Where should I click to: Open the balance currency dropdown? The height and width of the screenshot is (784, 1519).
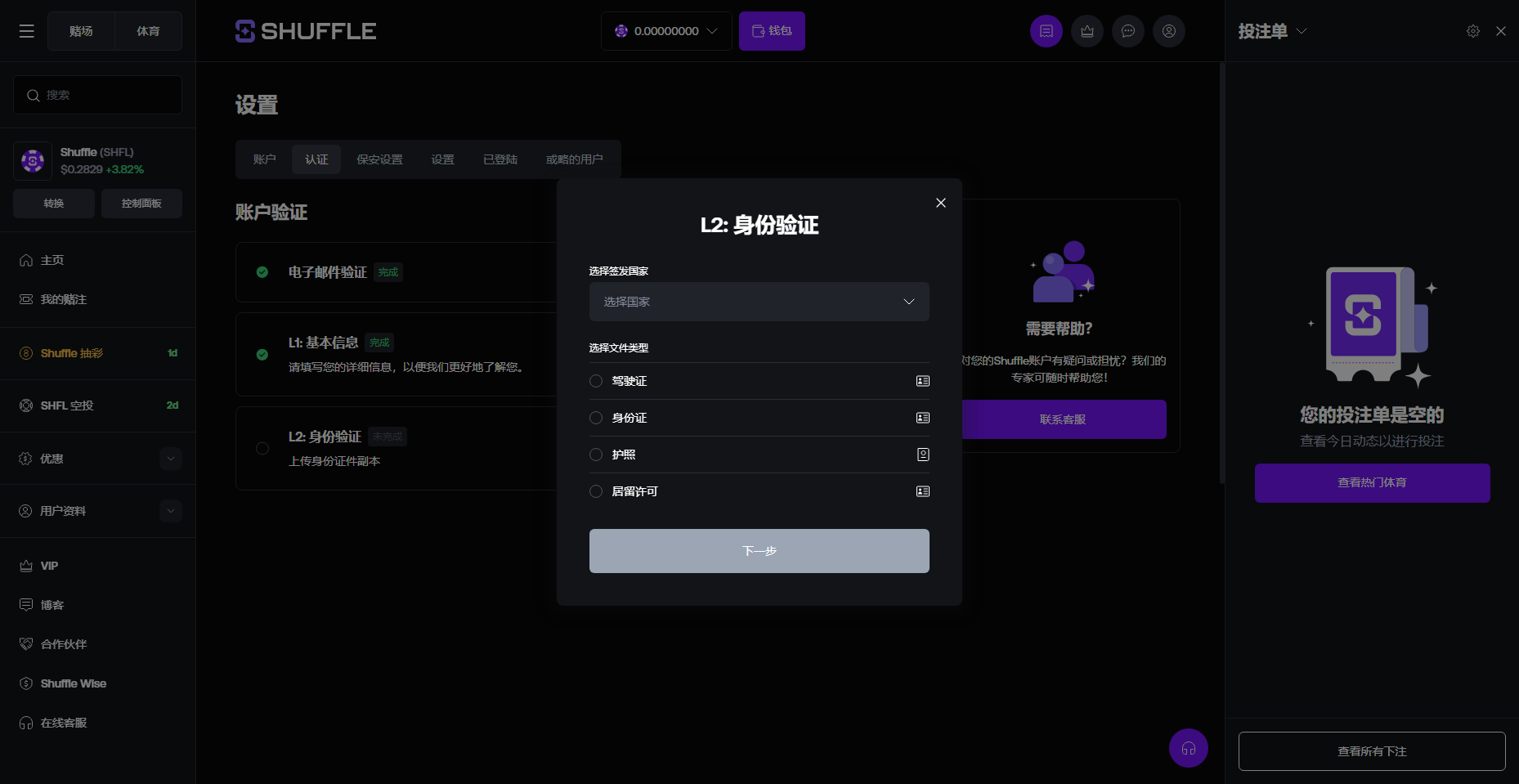[666, 31]
